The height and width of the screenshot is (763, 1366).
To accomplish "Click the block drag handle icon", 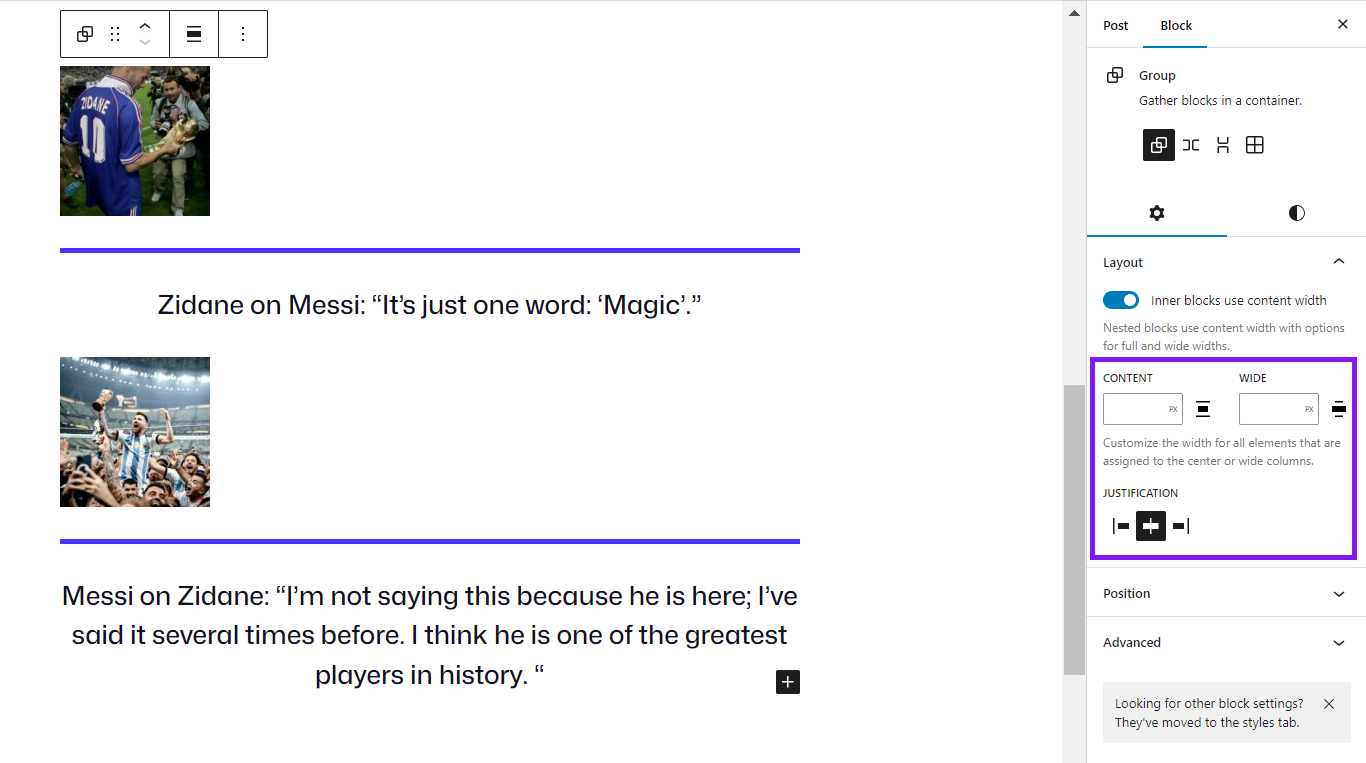I will 115,34.
